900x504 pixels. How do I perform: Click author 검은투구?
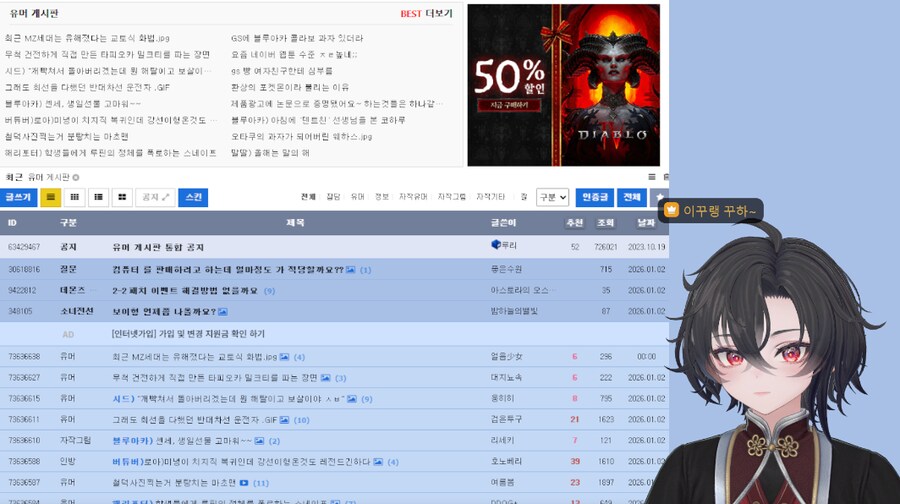click(x=506, y=420)
